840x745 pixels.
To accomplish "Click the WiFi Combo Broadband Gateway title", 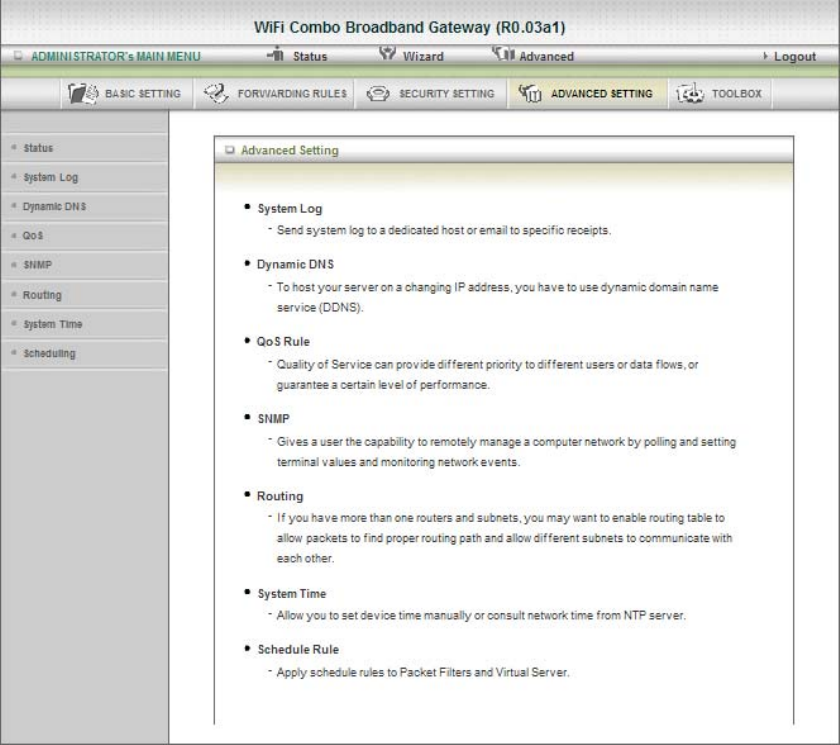I will coord(409,27).
